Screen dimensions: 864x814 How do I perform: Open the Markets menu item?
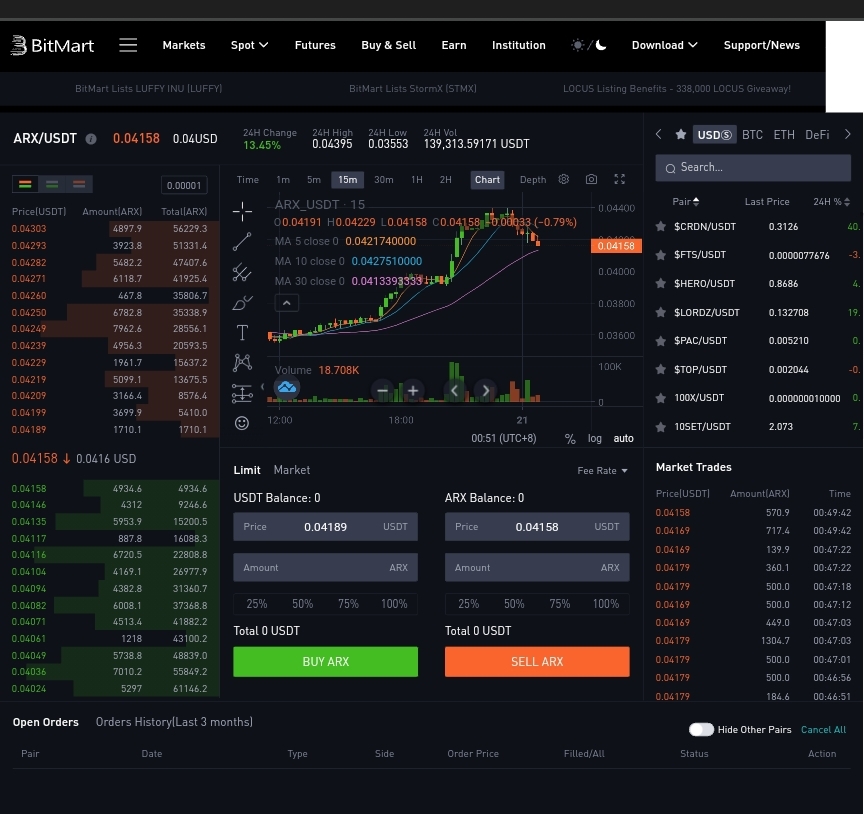coord(184,45)
